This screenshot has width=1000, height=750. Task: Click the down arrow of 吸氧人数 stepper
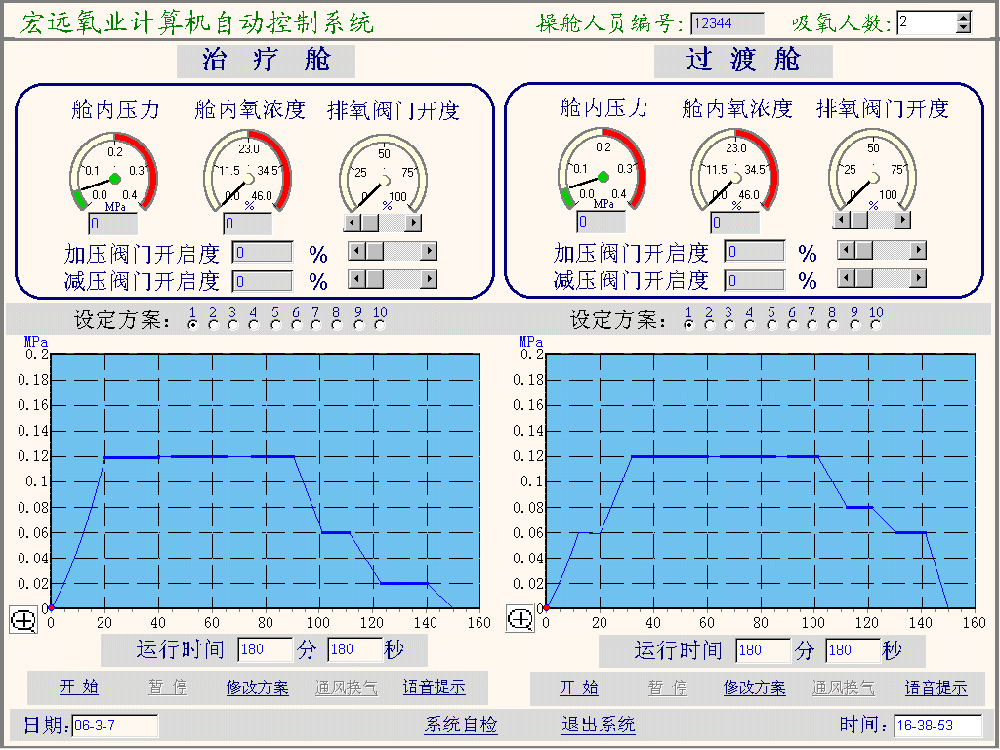(964, 27)
